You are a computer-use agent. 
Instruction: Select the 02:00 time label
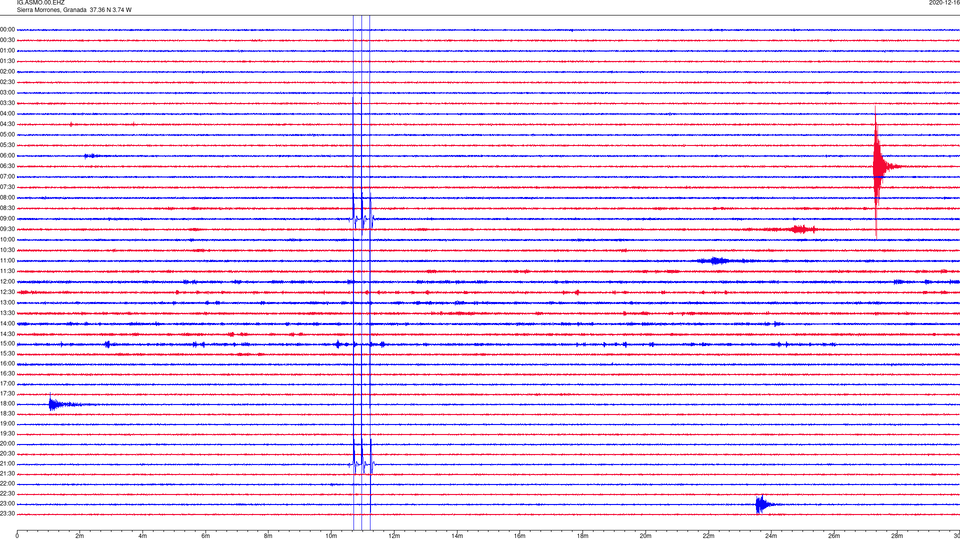(7, 72)
